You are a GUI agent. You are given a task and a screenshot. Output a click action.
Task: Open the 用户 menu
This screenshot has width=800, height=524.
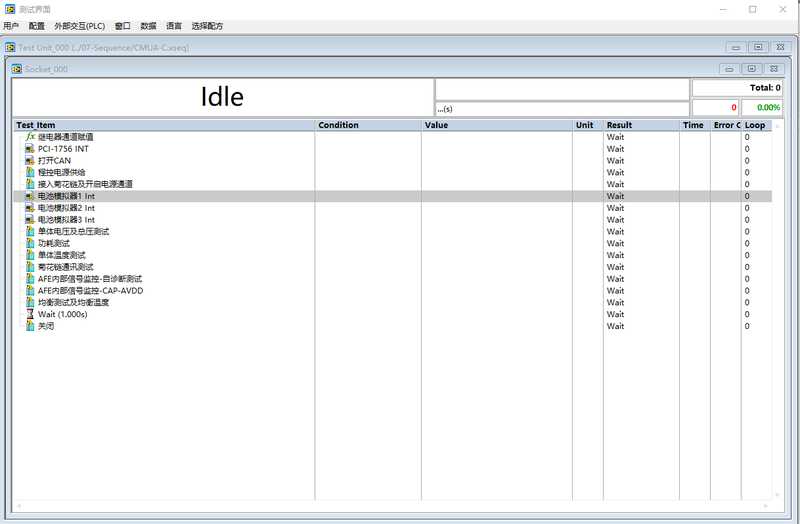[x=11, y=26]
